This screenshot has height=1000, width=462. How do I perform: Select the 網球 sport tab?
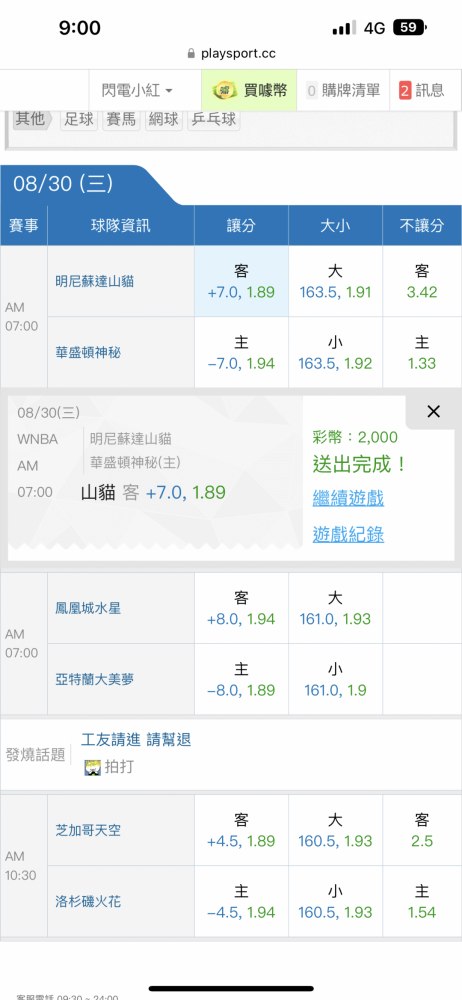tap(164, 119)
